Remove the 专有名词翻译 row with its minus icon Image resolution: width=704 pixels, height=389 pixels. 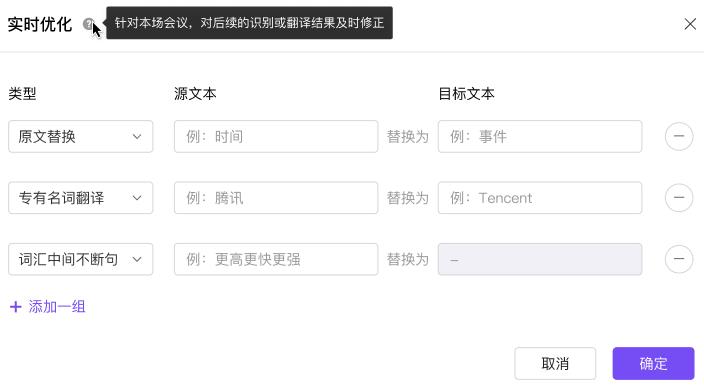coord(679,198)
